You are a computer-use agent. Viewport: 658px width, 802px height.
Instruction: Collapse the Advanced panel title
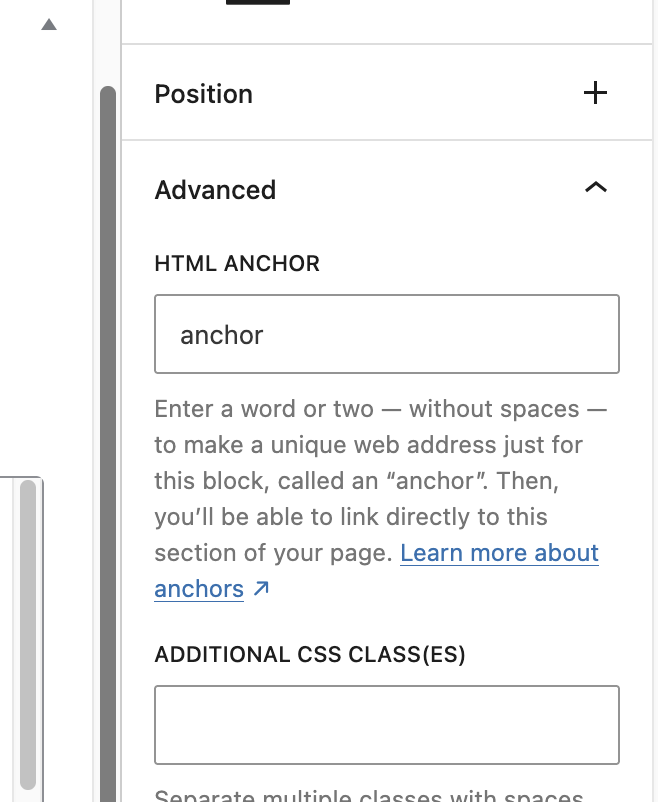(215, 190)
